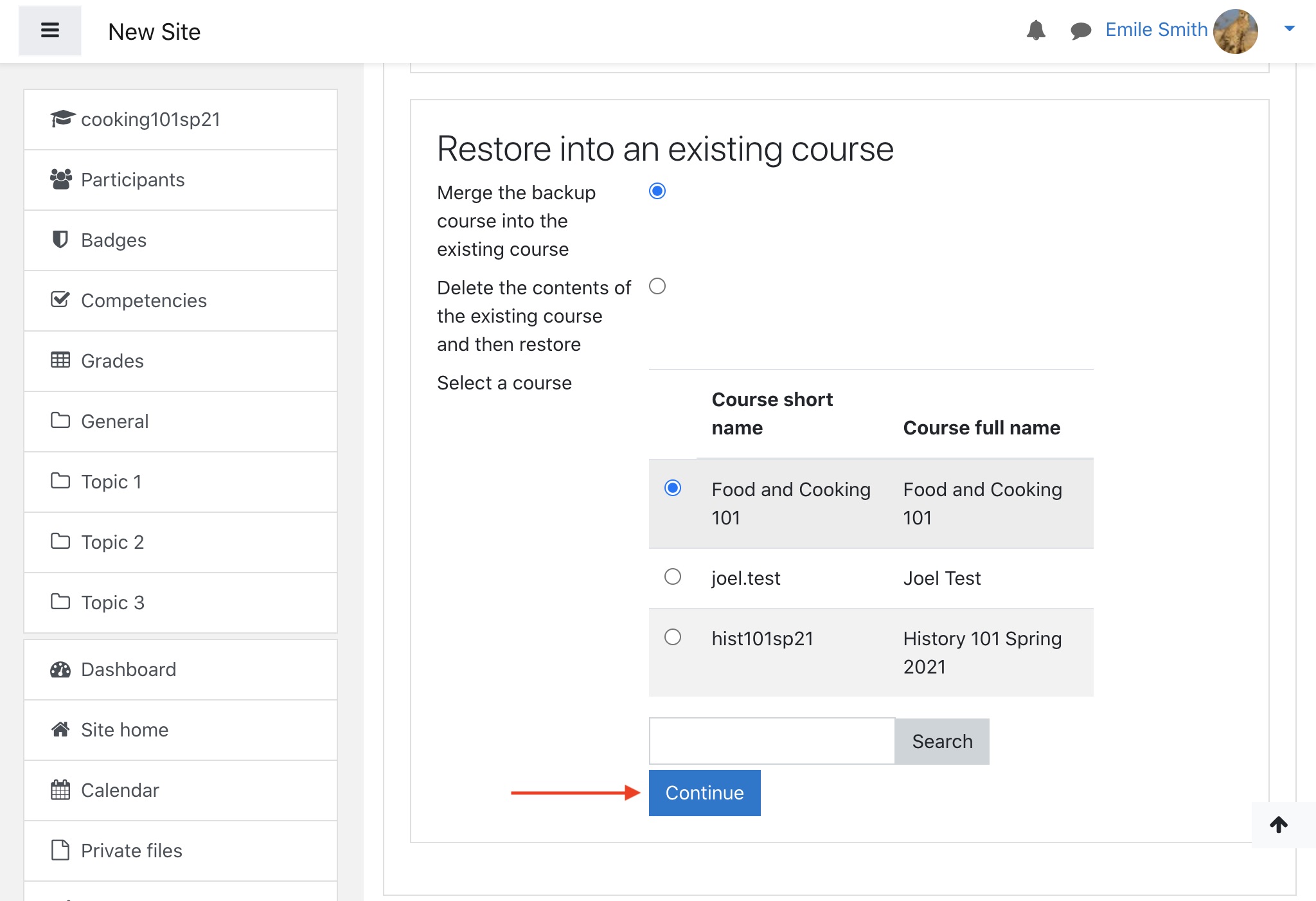Open the notifications bell
1316x901 pixels.
[x=1036, y=30]
